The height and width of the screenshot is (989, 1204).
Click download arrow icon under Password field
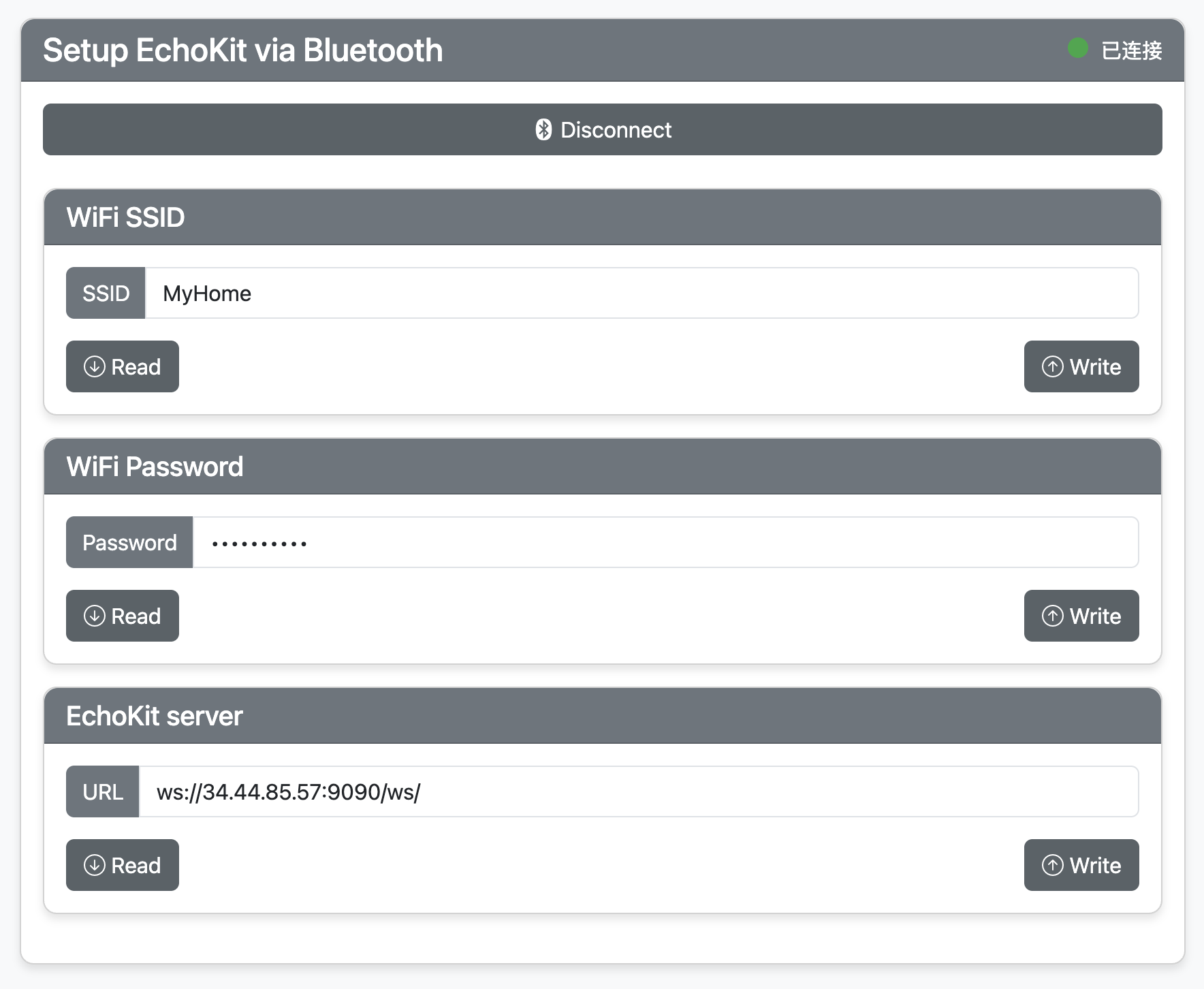94,616
